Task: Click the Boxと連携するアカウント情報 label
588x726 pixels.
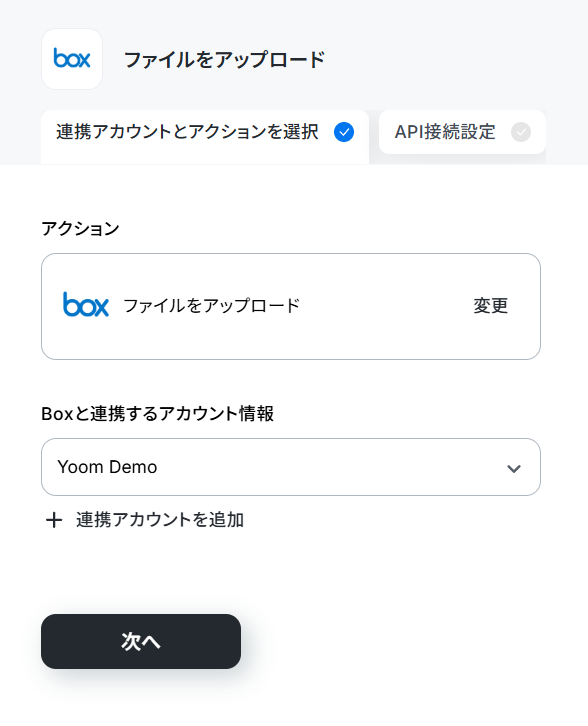Action: tap(157, 413)
